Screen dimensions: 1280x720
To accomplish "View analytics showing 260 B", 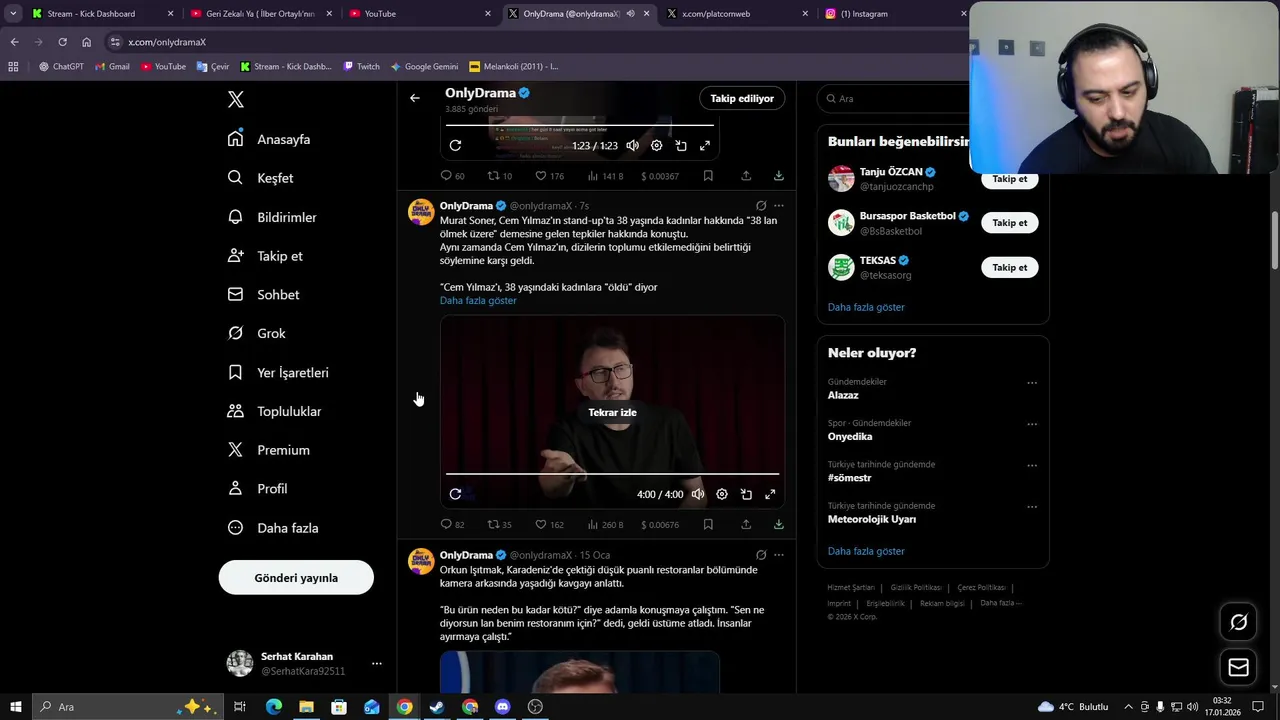I will (605, 524).
